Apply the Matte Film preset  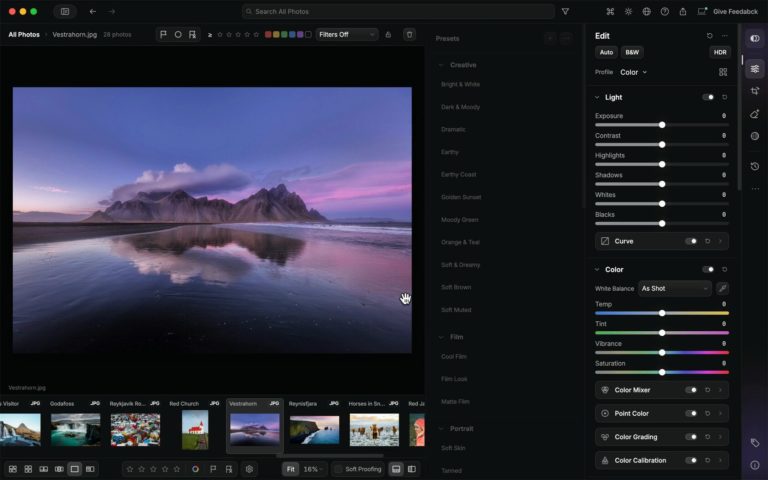pos(455,401)
